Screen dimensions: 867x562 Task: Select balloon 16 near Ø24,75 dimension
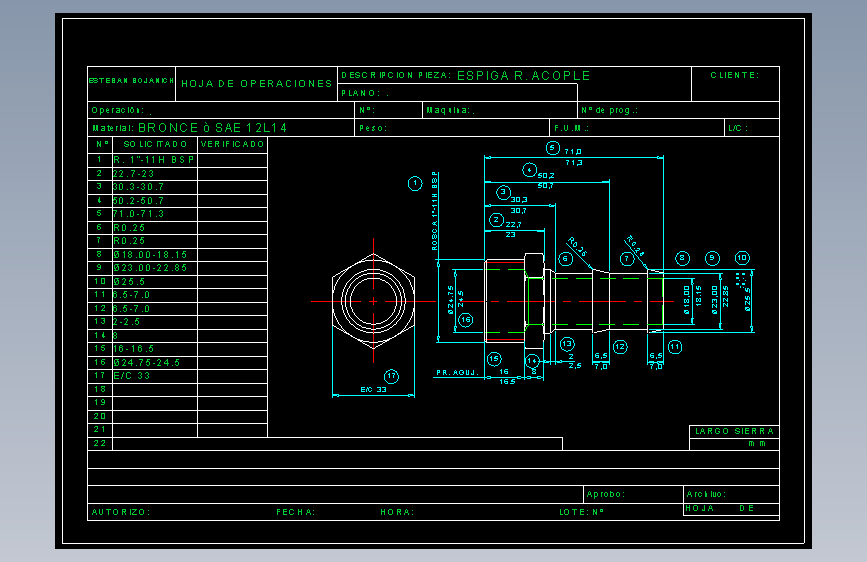point(466,319)
